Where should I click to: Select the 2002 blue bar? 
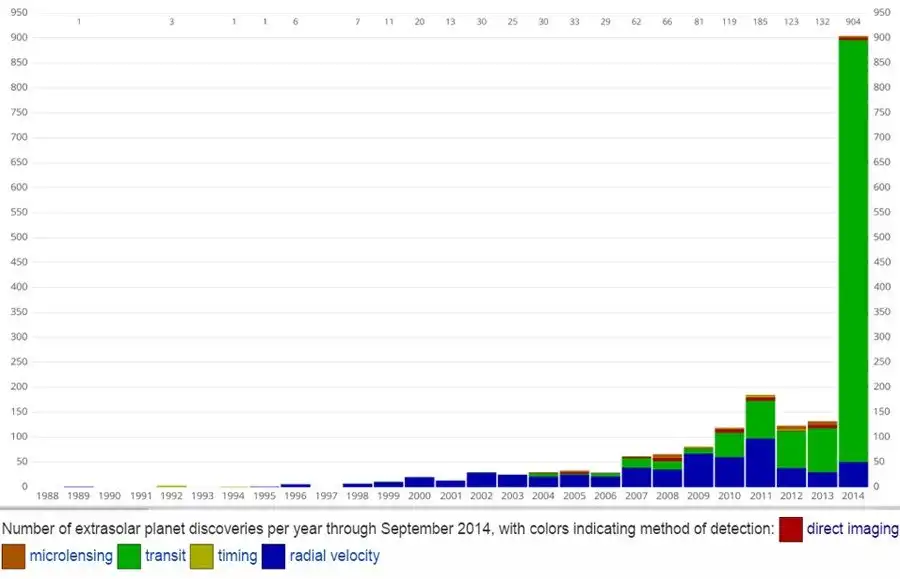coord(481,479)
